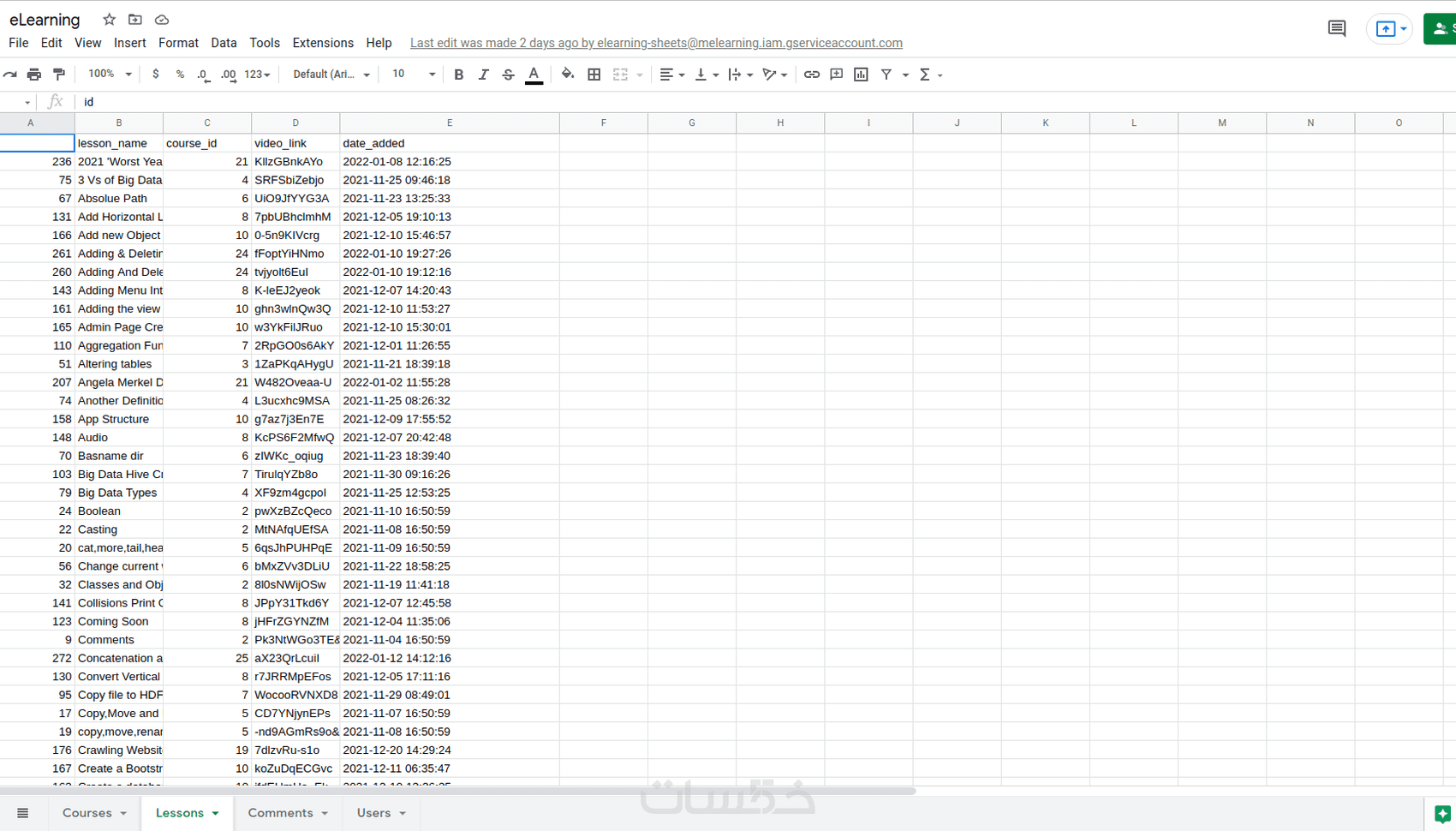Image resolution: width=1456 pixels, height=831 pixels.
Task: Format selection as currency
Action: (x=155, y=75)
